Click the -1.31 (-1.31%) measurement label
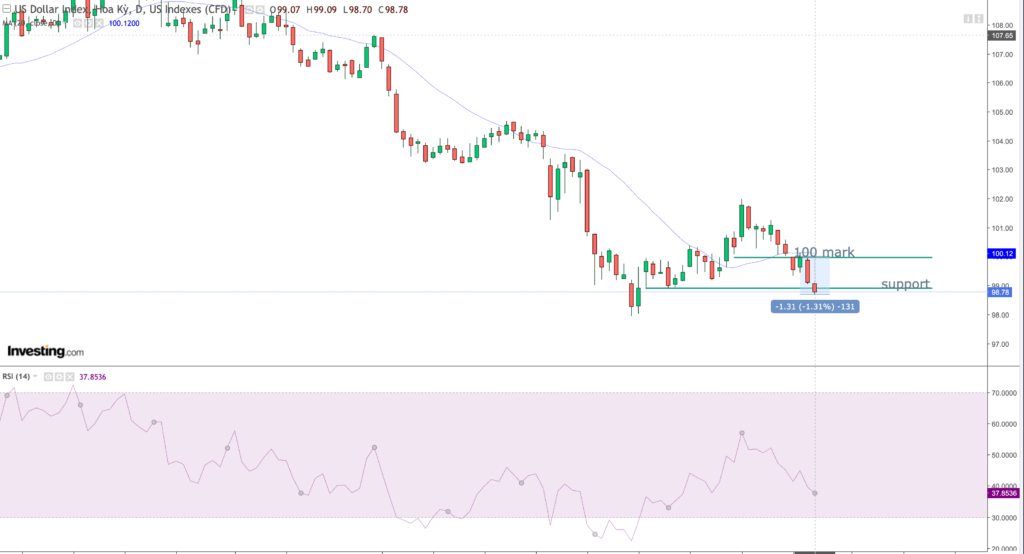1024x554 pixels. point(815,305)
